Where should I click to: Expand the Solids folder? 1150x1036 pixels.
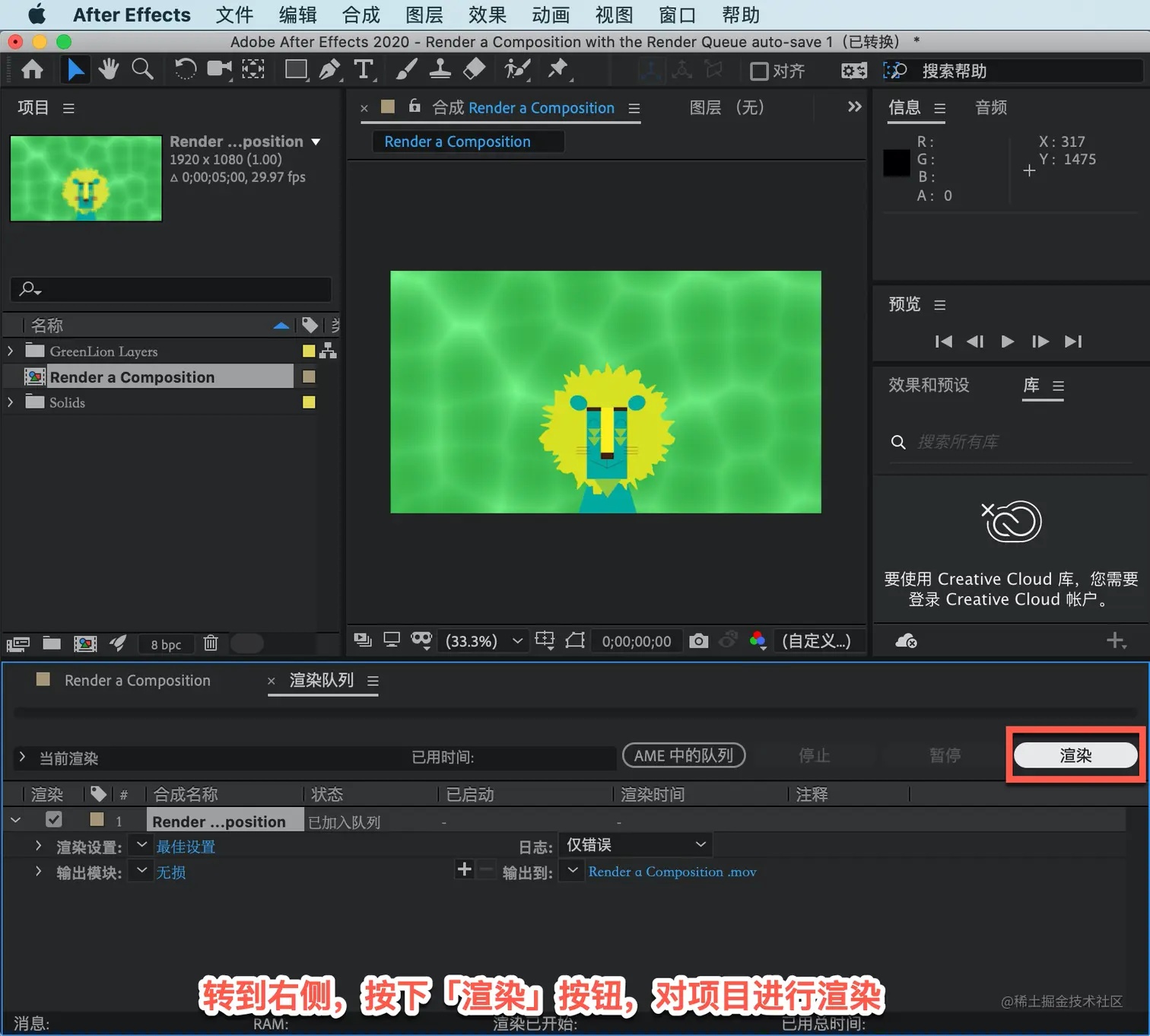[x=11, y=402]
